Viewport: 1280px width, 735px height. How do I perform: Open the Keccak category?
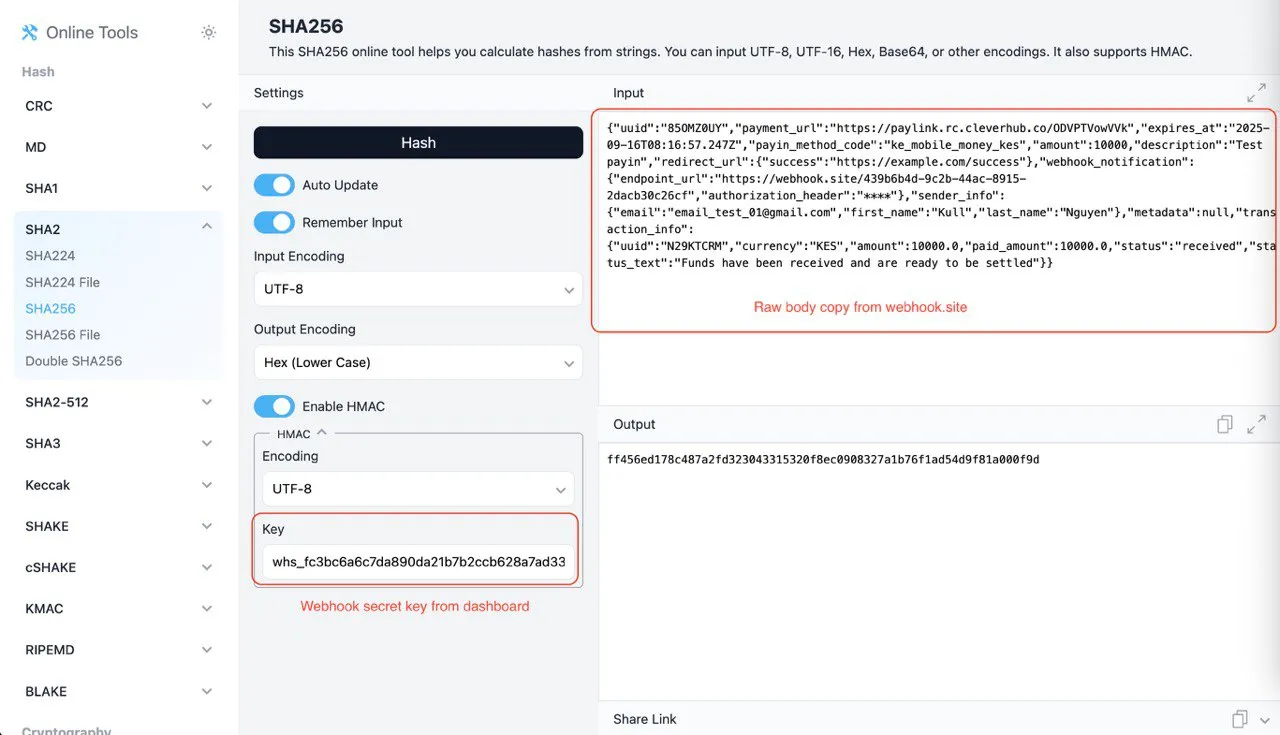[117, 485]
